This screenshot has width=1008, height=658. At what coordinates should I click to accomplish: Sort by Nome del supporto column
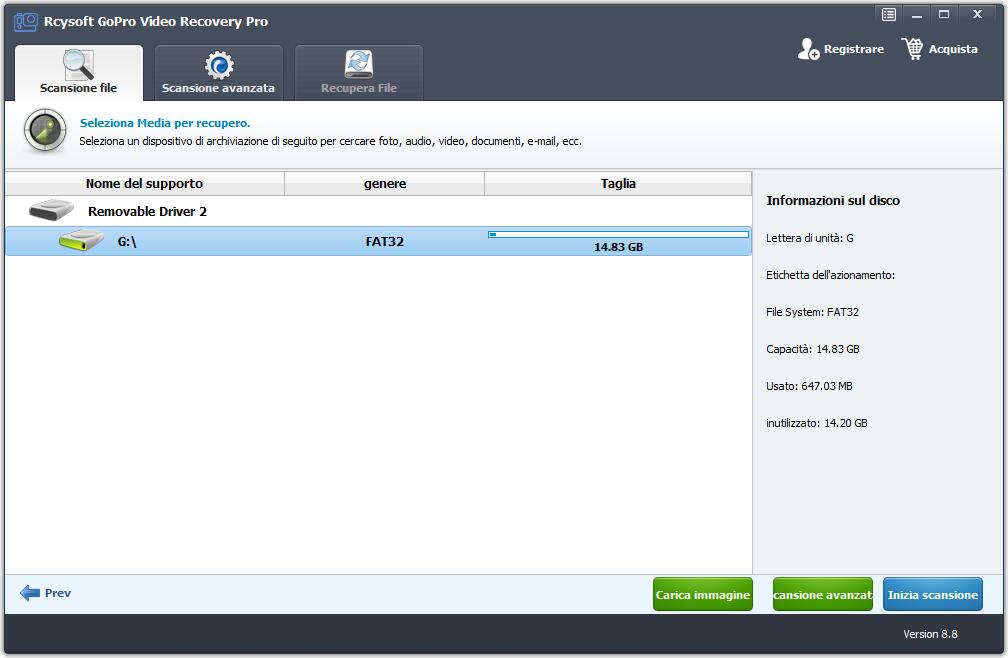(144, 184)
